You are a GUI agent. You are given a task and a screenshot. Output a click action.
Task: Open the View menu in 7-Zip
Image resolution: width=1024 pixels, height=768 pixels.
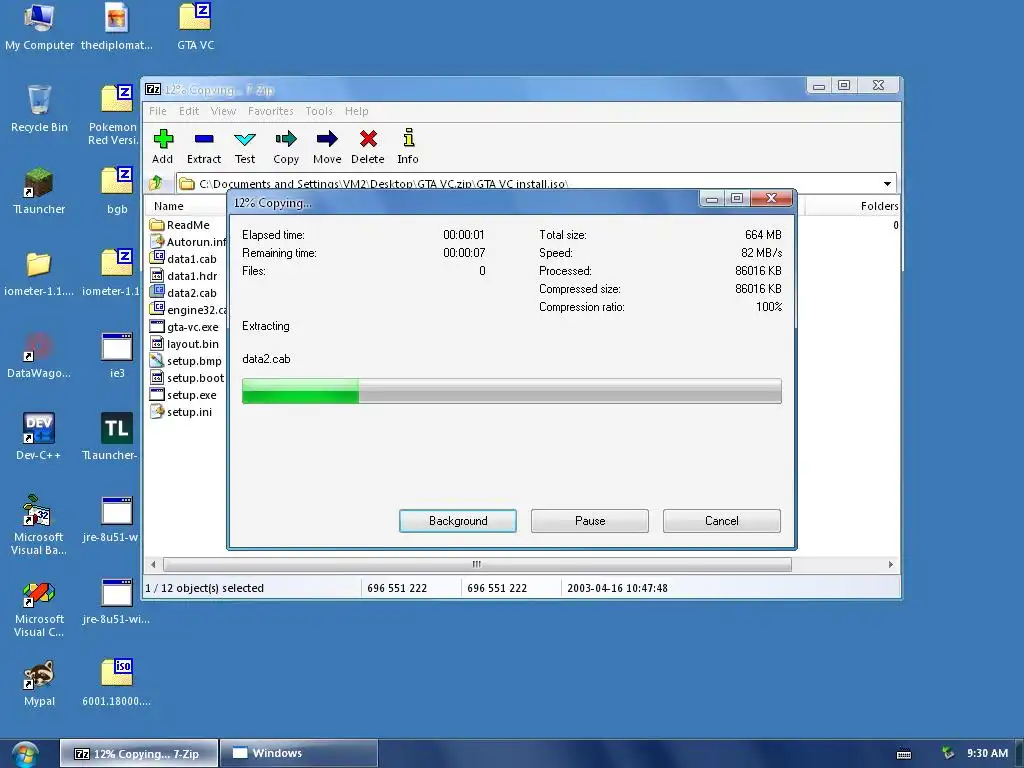point(223,111)
